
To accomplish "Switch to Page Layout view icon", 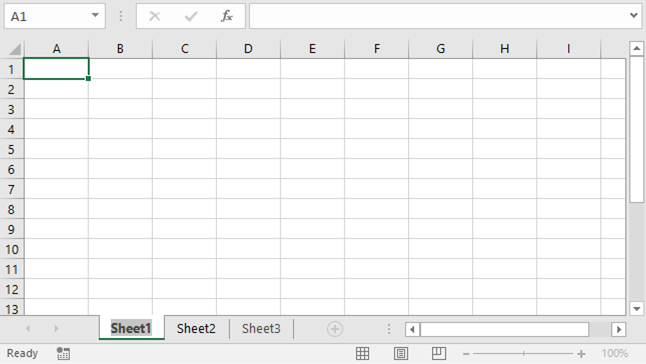I will tap(401, 353).
